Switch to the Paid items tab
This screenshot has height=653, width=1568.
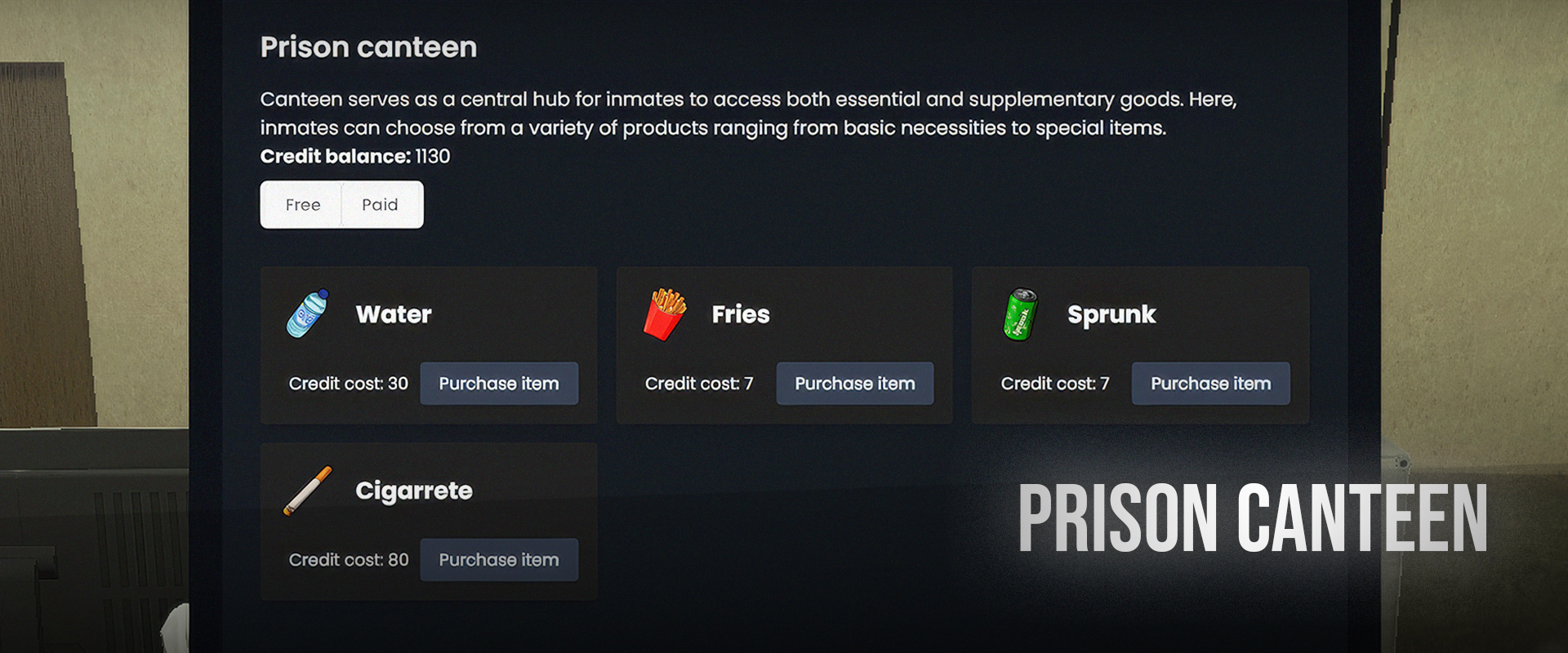click(380, 205)
